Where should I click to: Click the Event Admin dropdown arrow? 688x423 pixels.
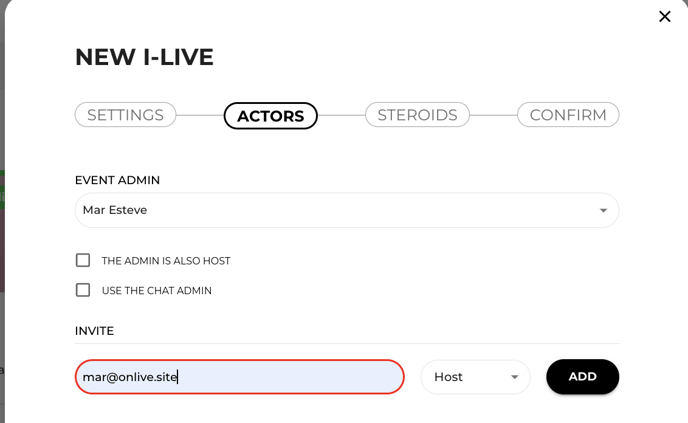coord(603,211)
